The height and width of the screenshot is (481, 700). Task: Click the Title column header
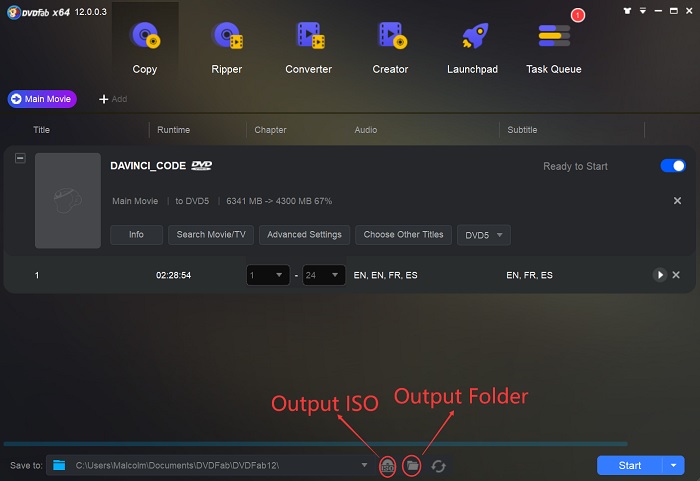coord(42,130)
